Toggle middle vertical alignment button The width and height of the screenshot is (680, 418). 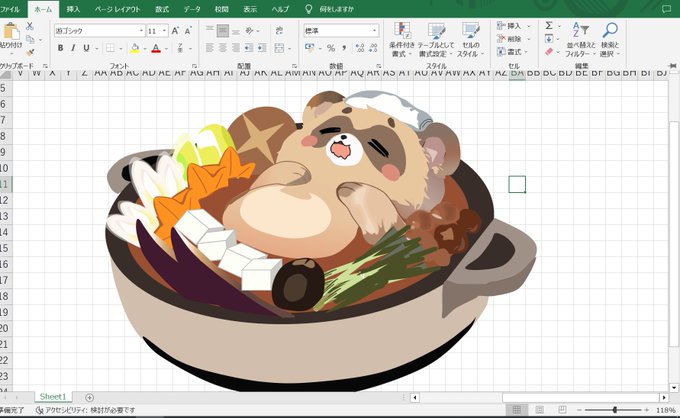coord(223,30)
